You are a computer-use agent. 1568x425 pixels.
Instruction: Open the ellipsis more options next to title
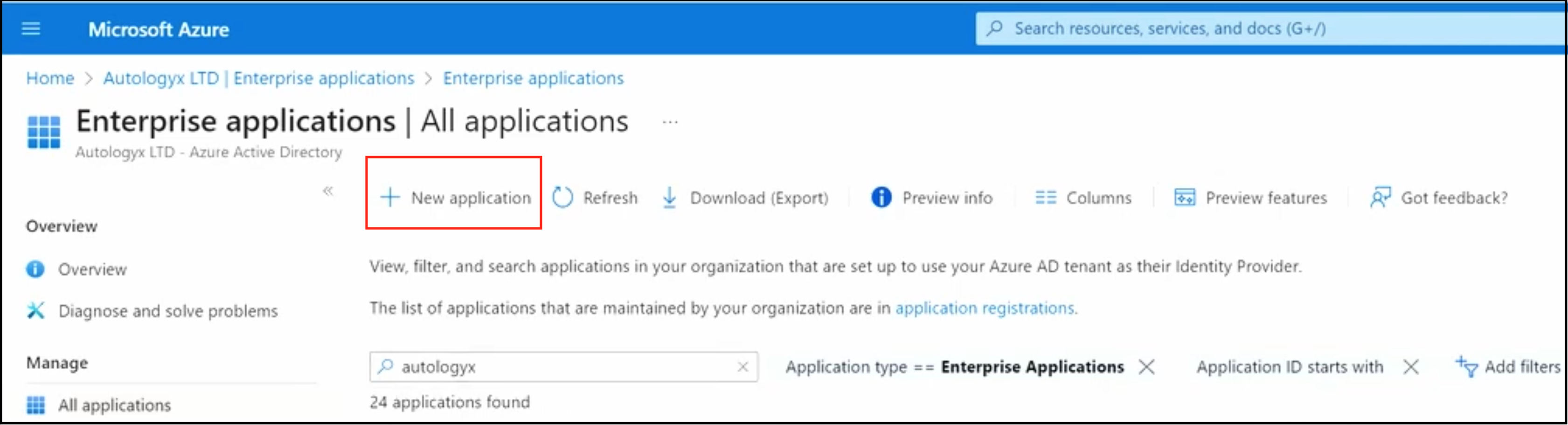(x=670, y=122)
